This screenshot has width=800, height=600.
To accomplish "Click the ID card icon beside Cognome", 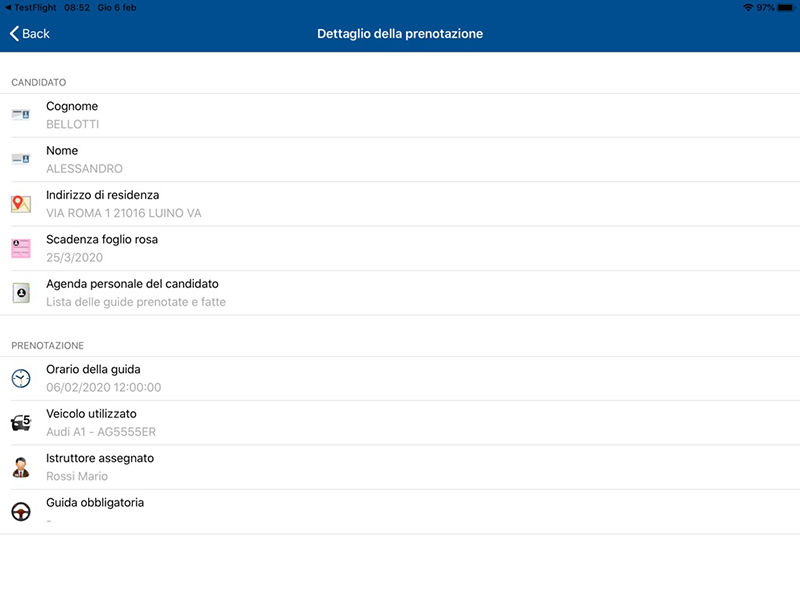I will [21, 115].
